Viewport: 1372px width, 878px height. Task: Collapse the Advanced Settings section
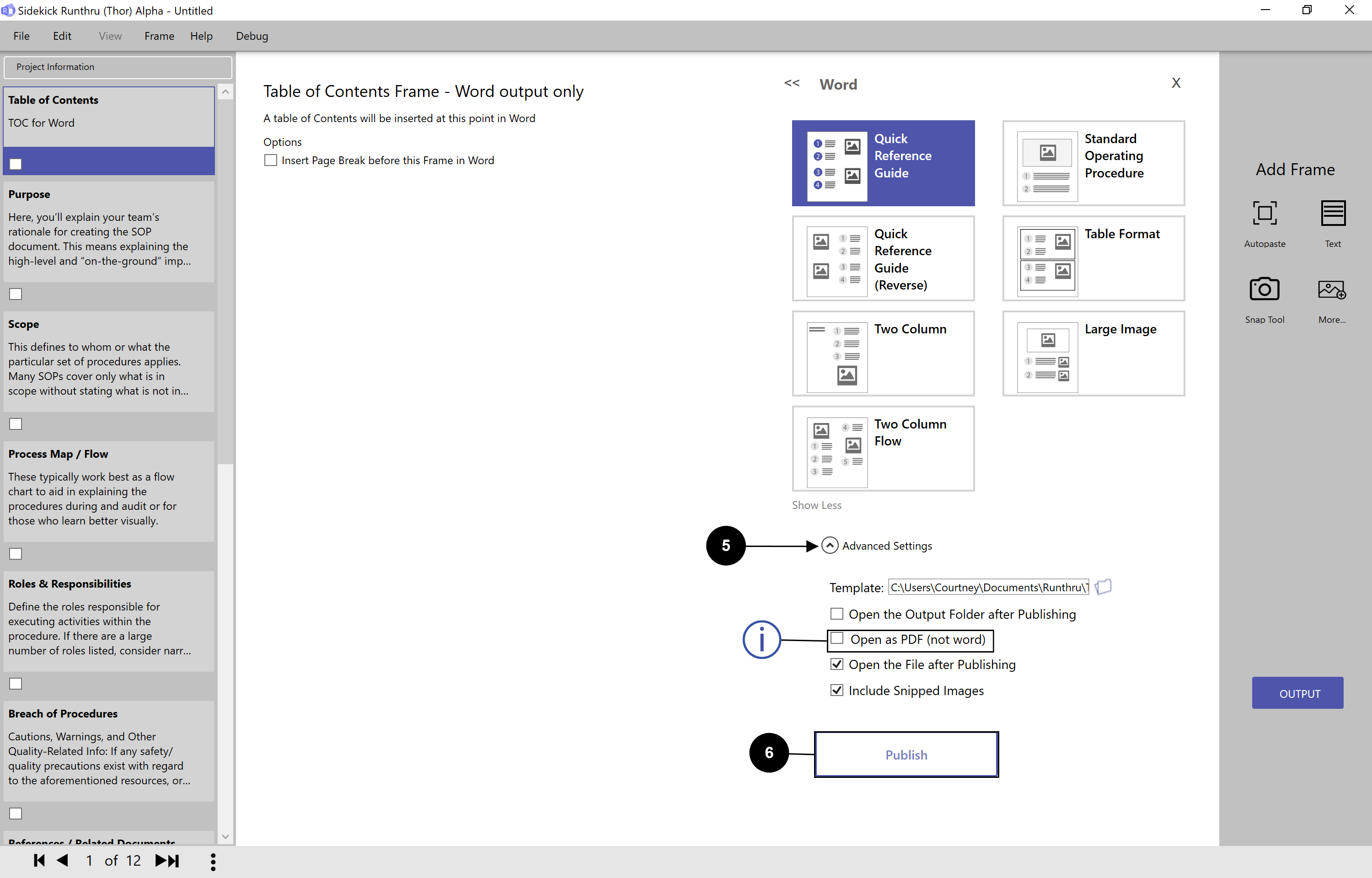tap(829, 546)
